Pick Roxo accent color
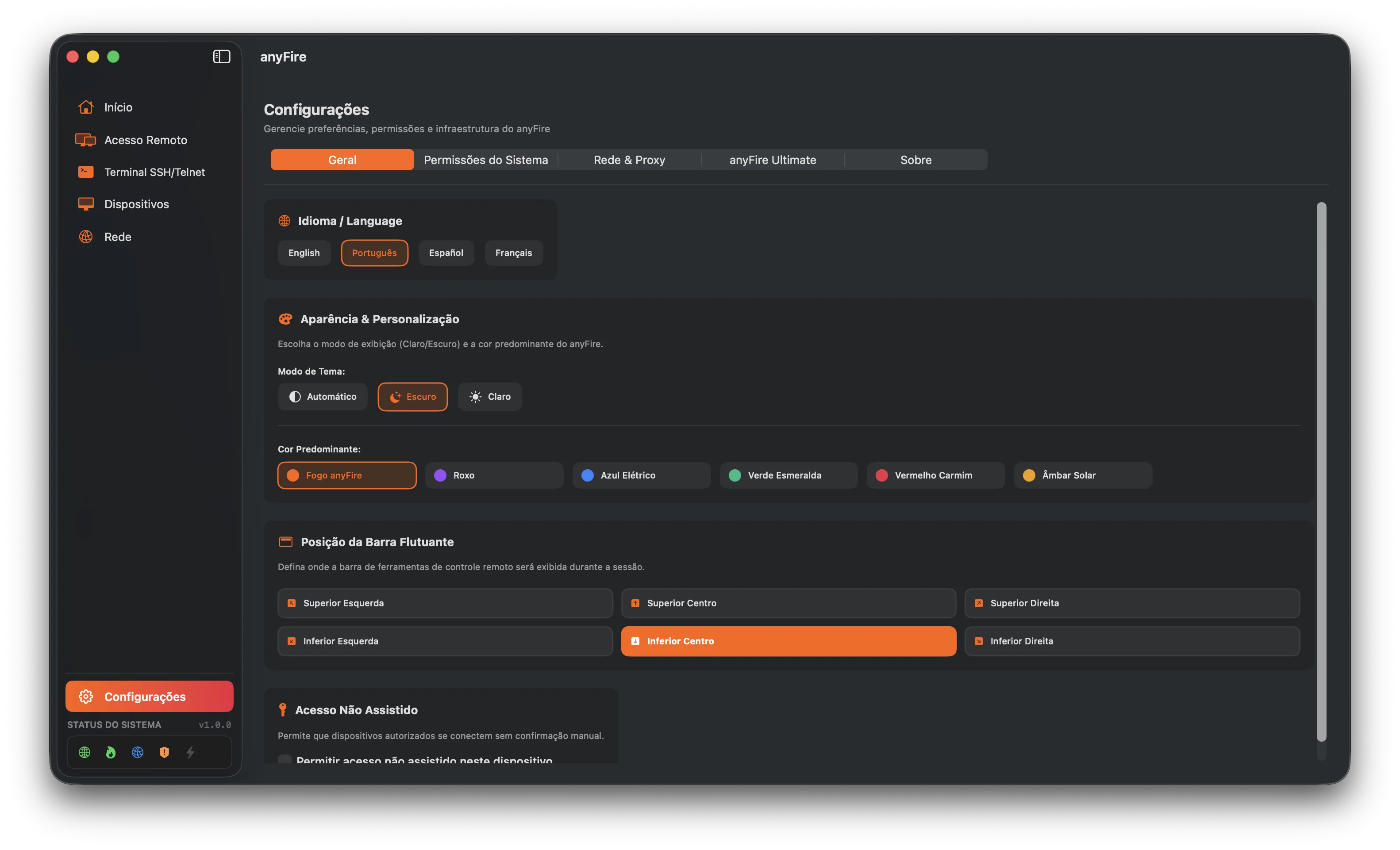 pyautogui.click(x=494, y=475)
